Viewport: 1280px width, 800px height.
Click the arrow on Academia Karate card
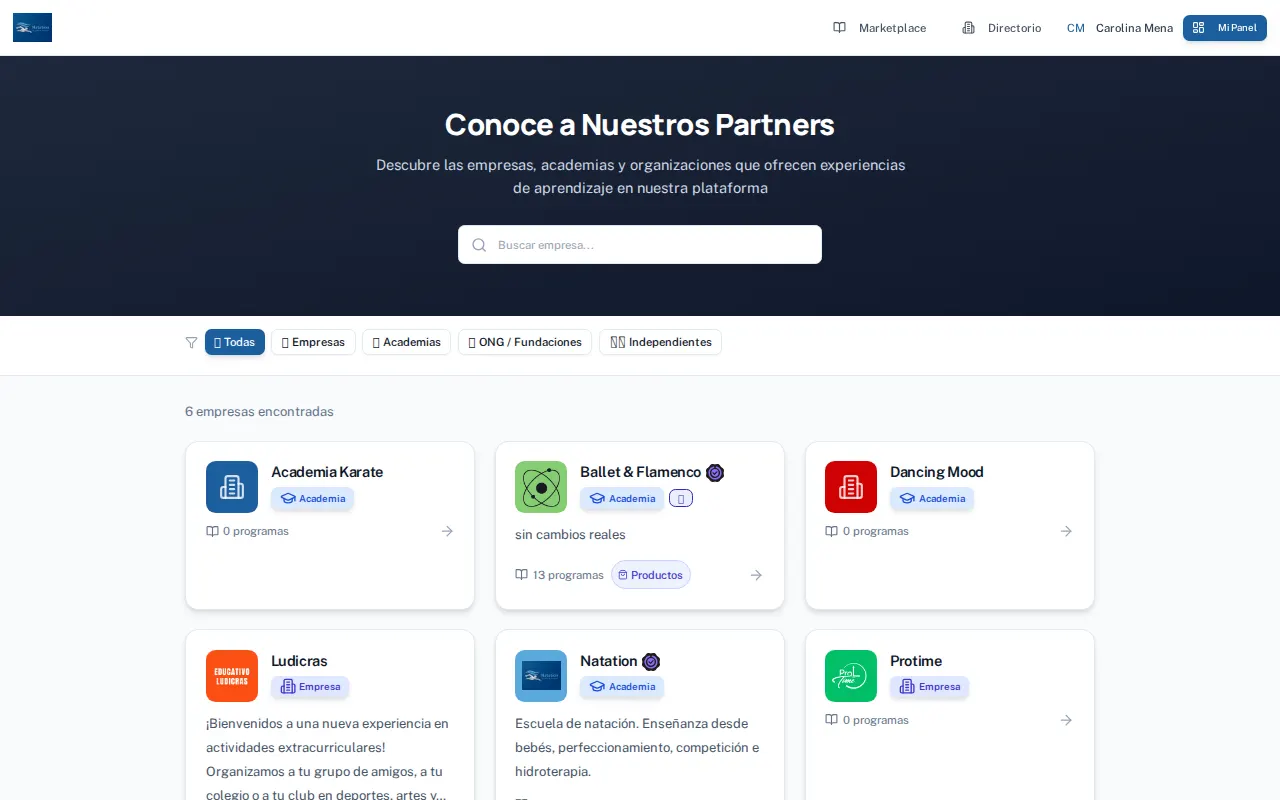(447, 531)
